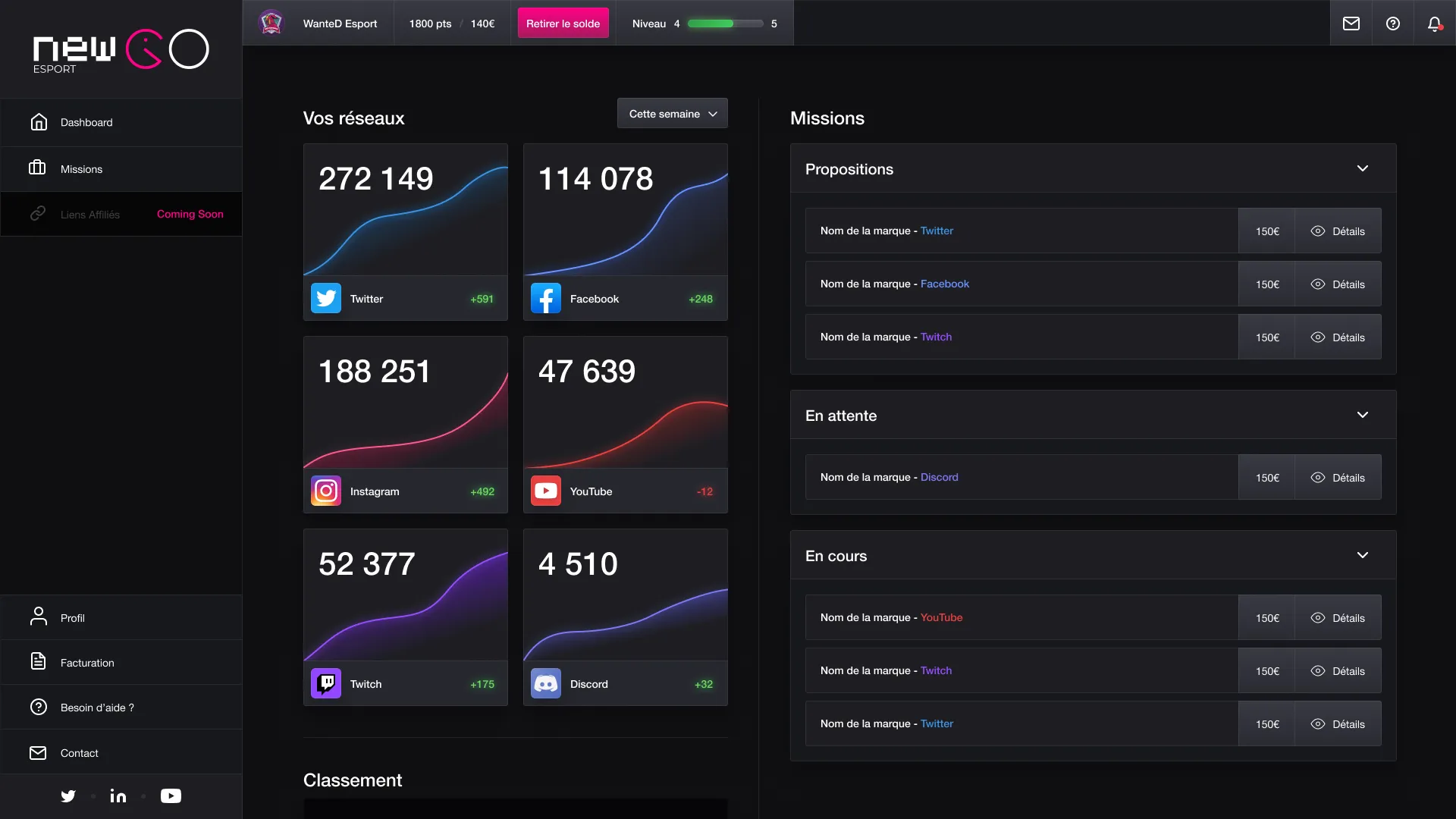View Détails for YouTube mission en cours
1456x819 pixels.
click(1338, 617)
